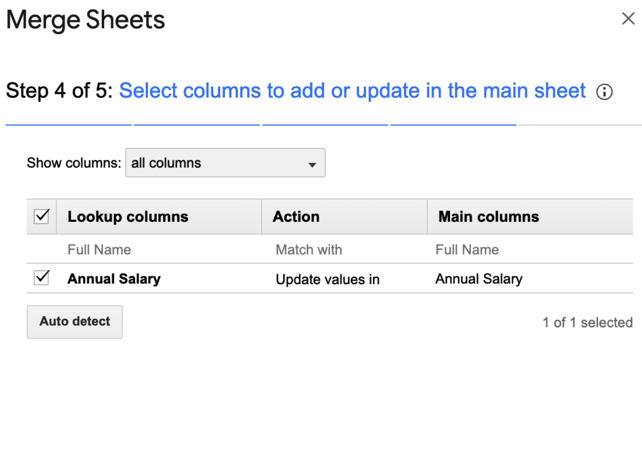Click the Action column header
The width and height of the screenshot is (642, 475).
point(296,216)
